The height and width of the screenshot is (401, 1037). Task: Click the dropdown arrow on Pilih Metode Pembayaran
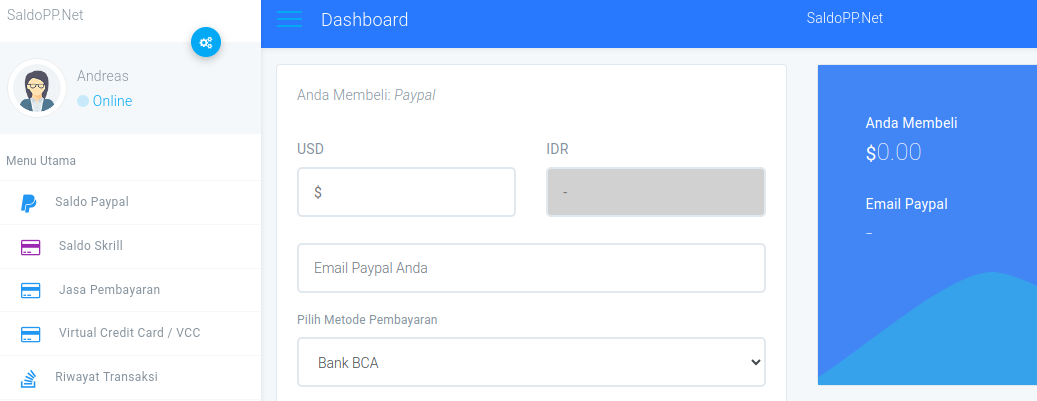click(x=756, y=362)
